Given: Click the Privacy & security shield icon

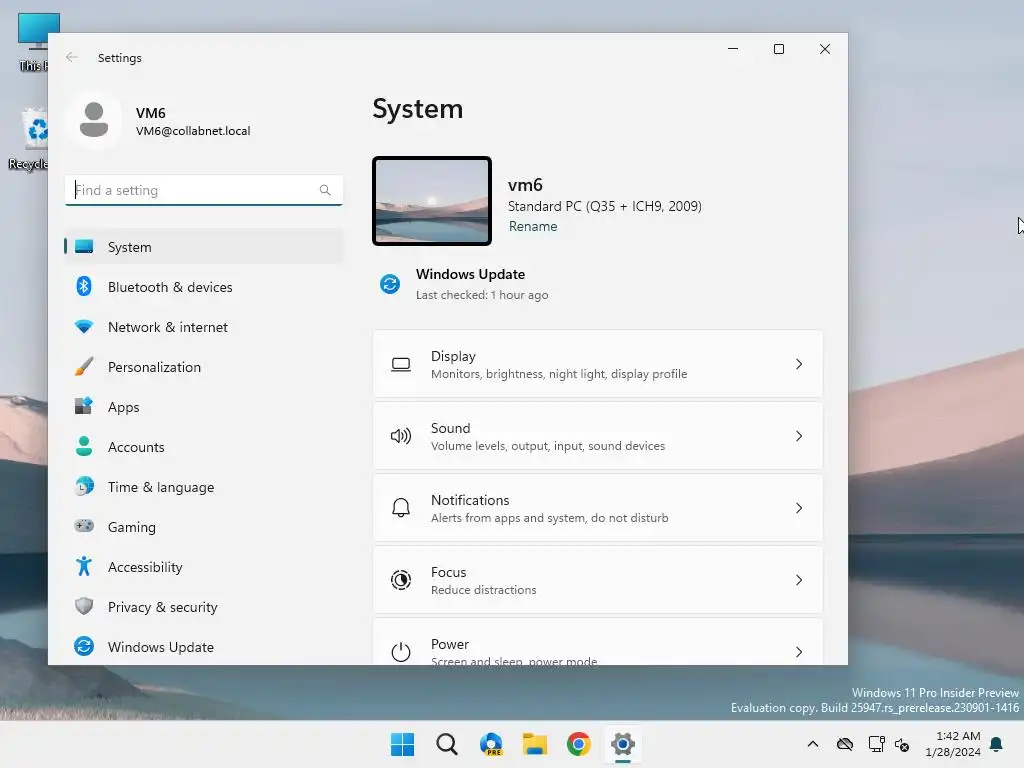Looking at the screenshot, I should click(84, 606).
